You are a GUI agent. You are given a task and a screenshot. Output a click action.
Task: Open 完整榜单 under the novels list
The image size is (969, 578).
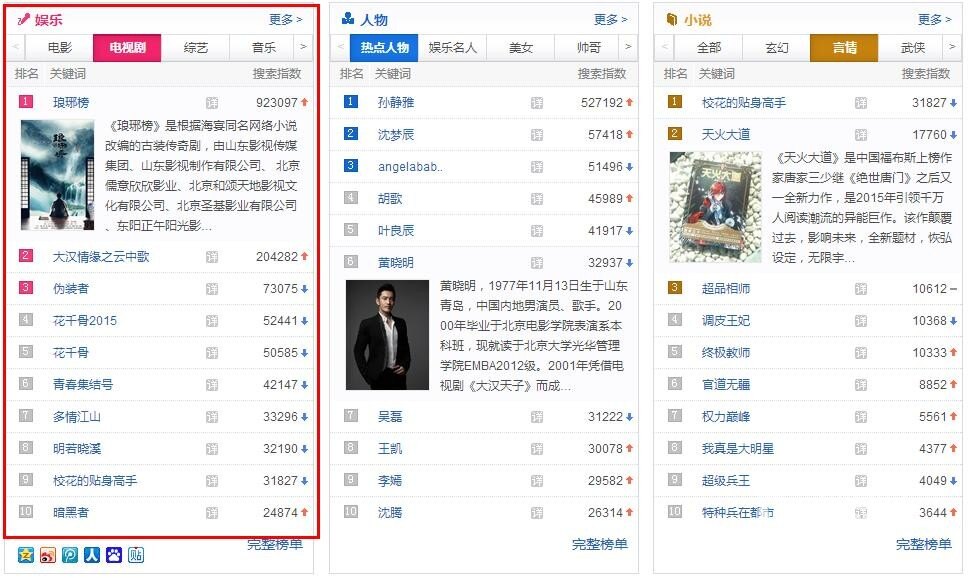[923, 544]
